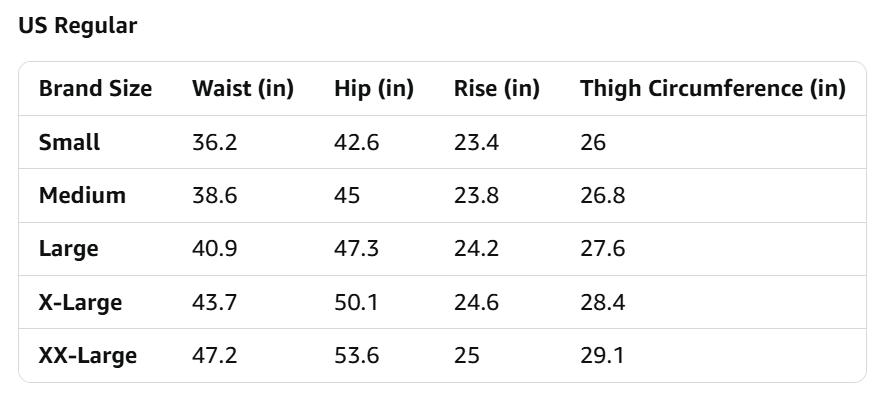Click the Small thigh circumference value 26

(593, 142)
